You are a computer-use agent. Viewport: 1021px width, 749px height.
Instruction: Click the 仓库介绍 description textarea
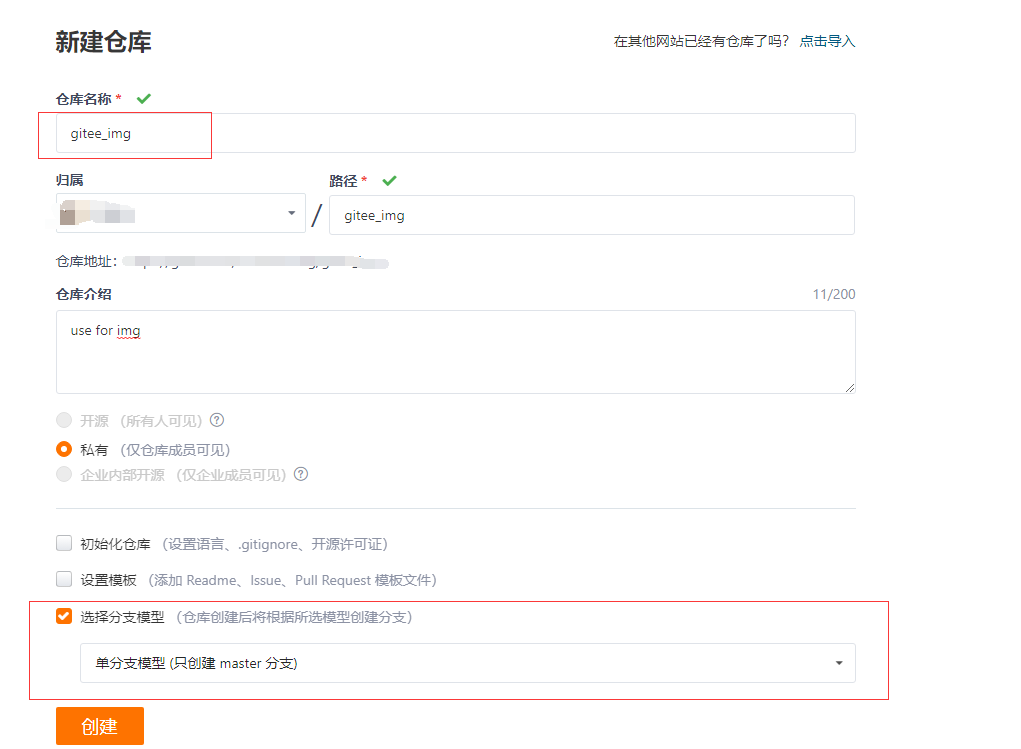tap(456, 352)
